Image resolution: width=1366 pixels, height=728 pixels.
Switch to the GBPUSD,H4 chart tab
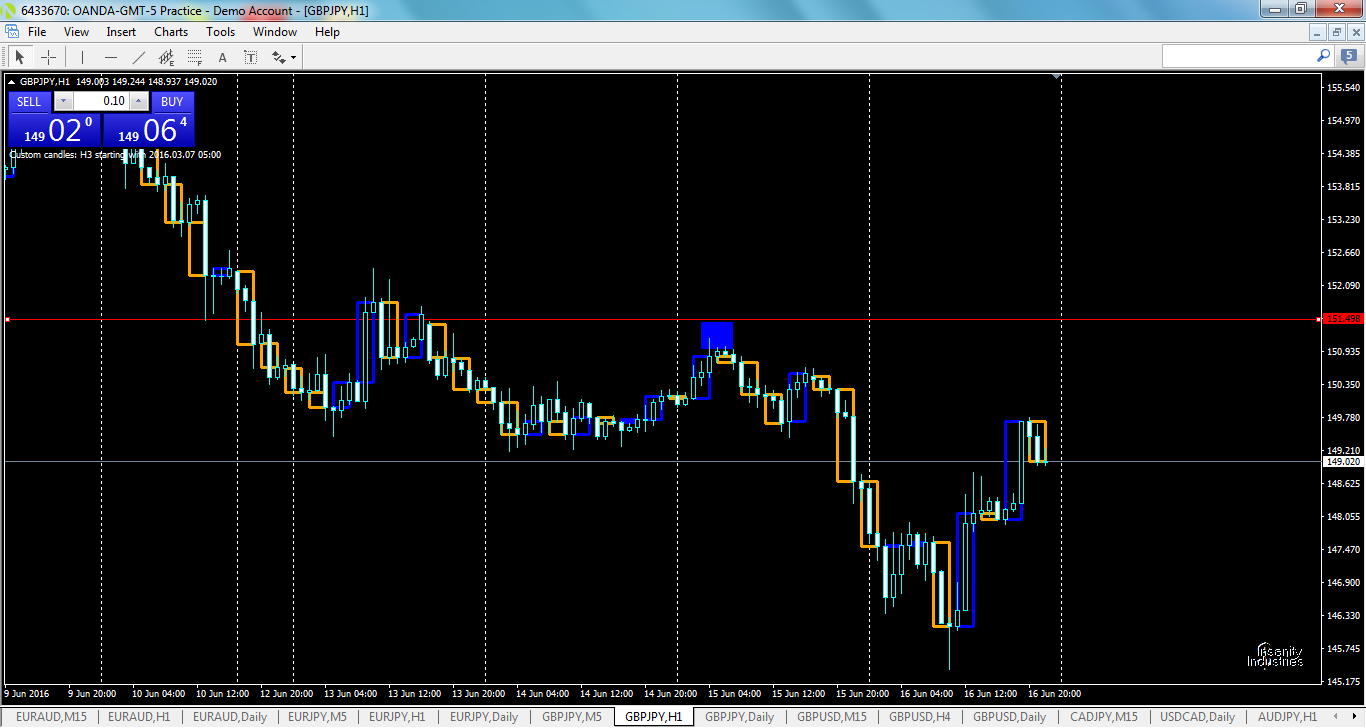[x=919, y=717]
